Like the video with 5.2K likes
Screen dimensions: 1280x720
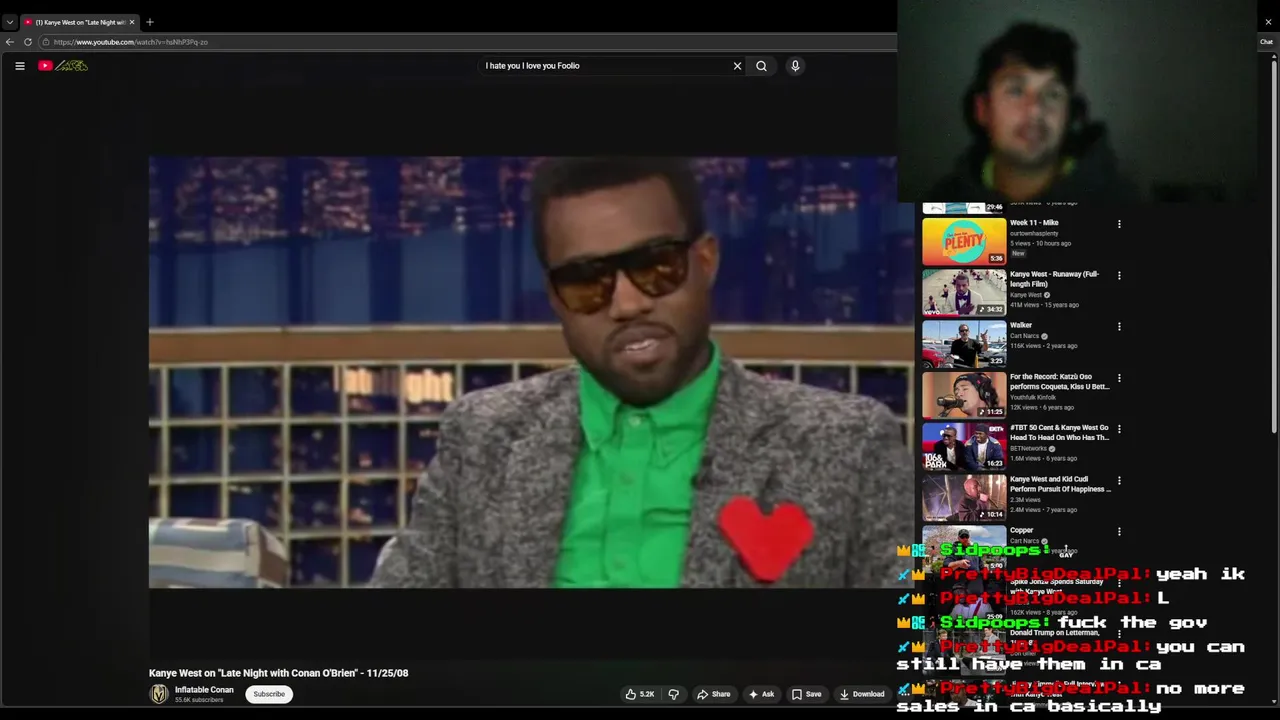point(639,694)
